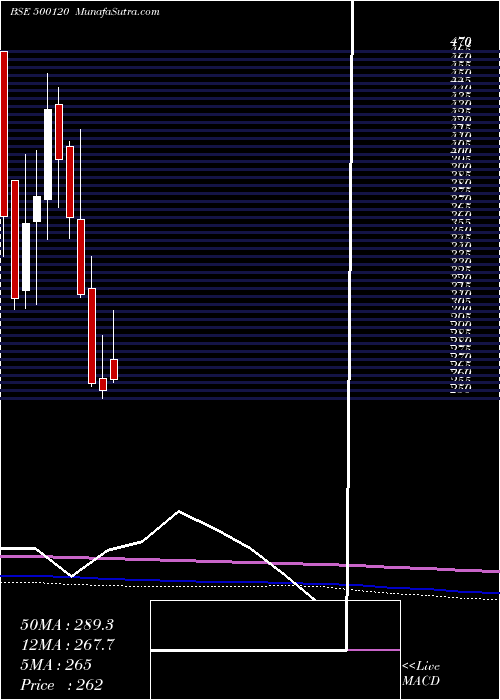Click the first red candlestick at left edge
Viewport: 500px width, 700px height.
4,134
